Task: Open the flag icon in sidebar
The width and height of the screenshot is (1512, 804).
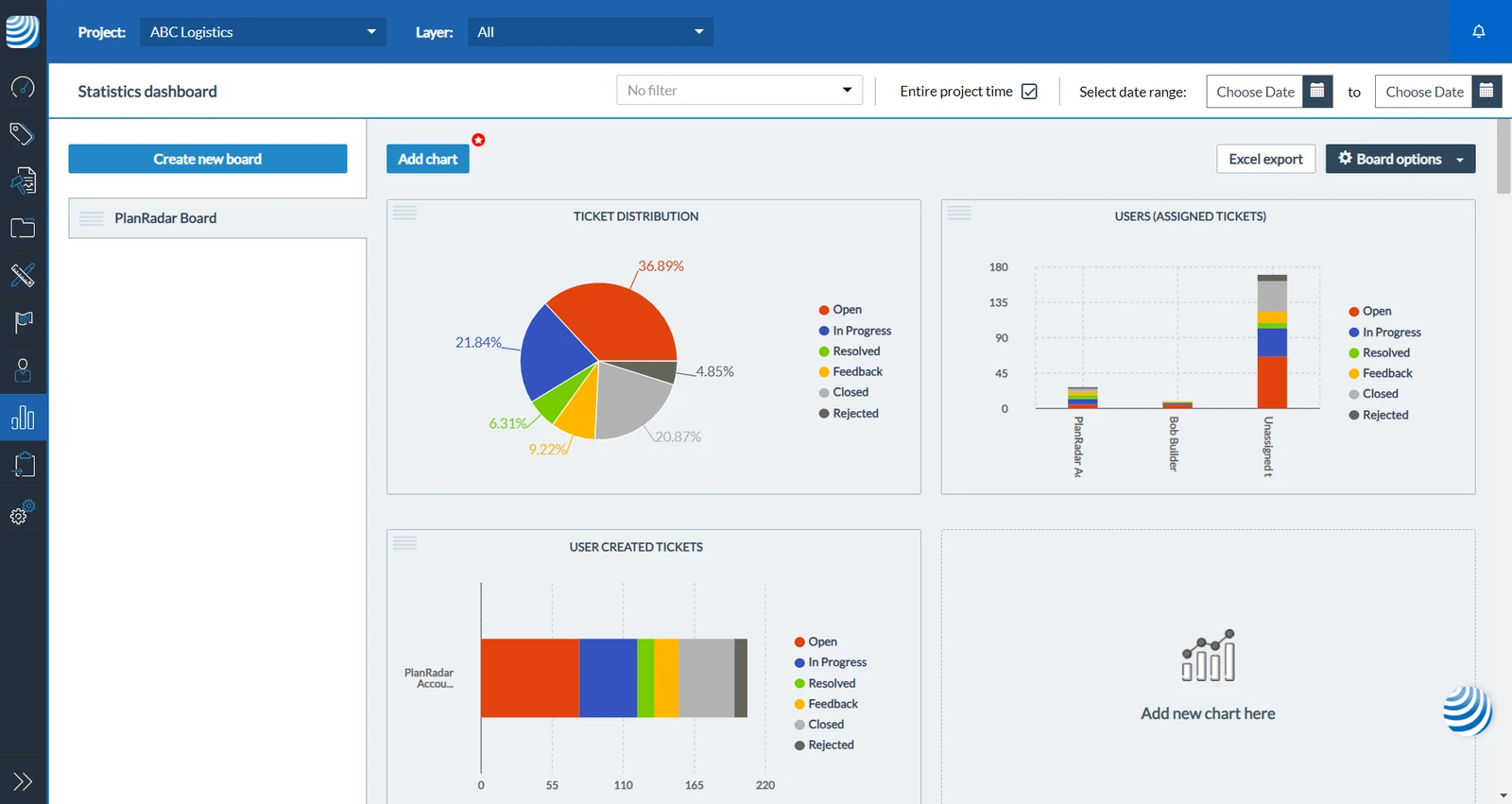Action: pyautogui.click(x=23, y=322)
